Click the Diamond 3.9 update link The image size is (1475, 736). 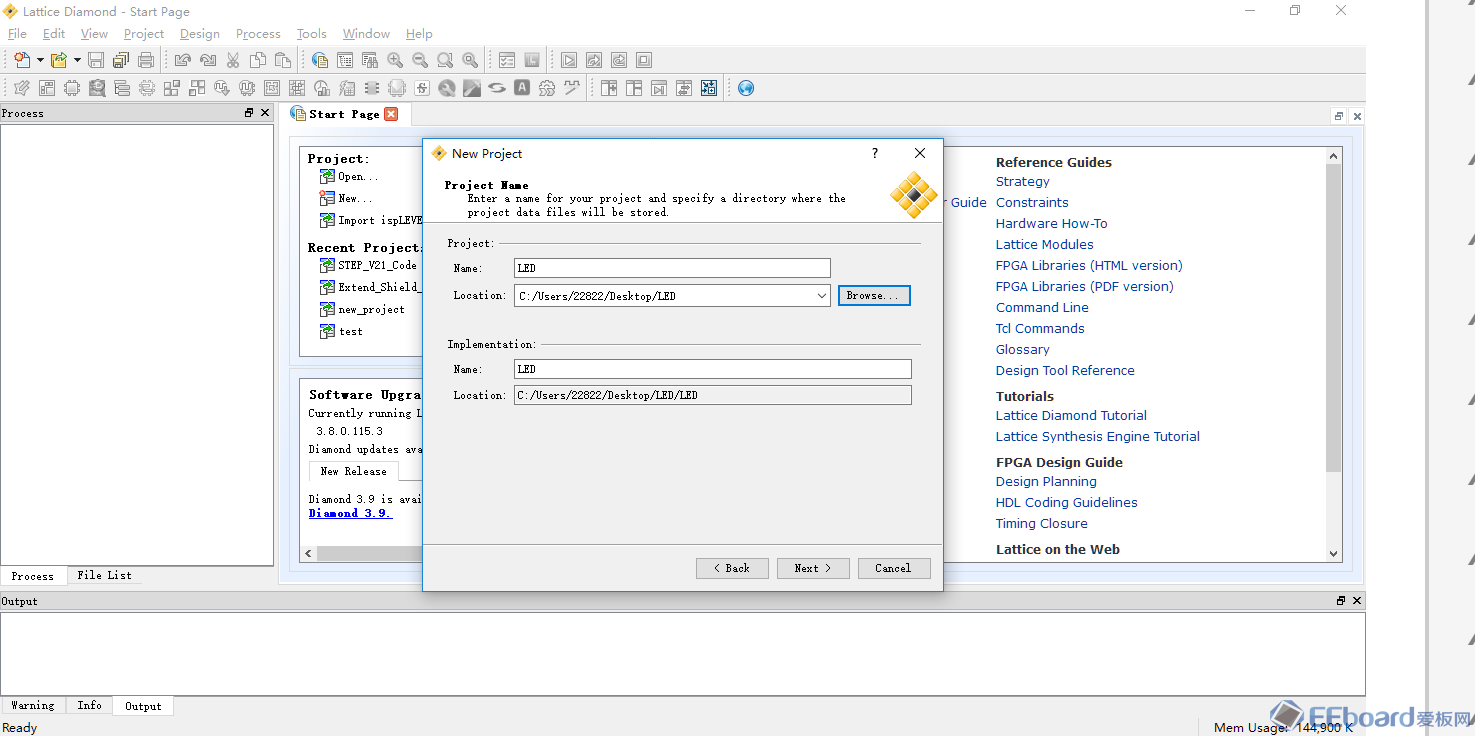pos(350,513)
